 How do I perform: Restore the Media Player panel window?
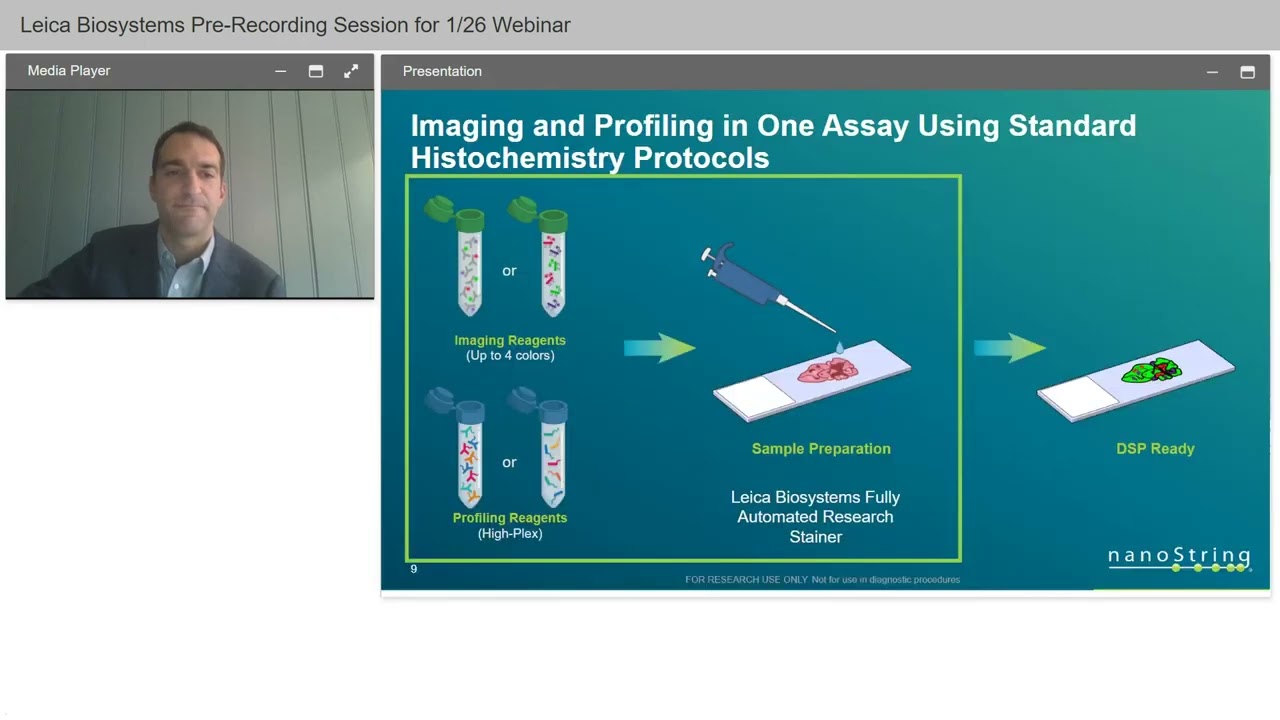316,71
